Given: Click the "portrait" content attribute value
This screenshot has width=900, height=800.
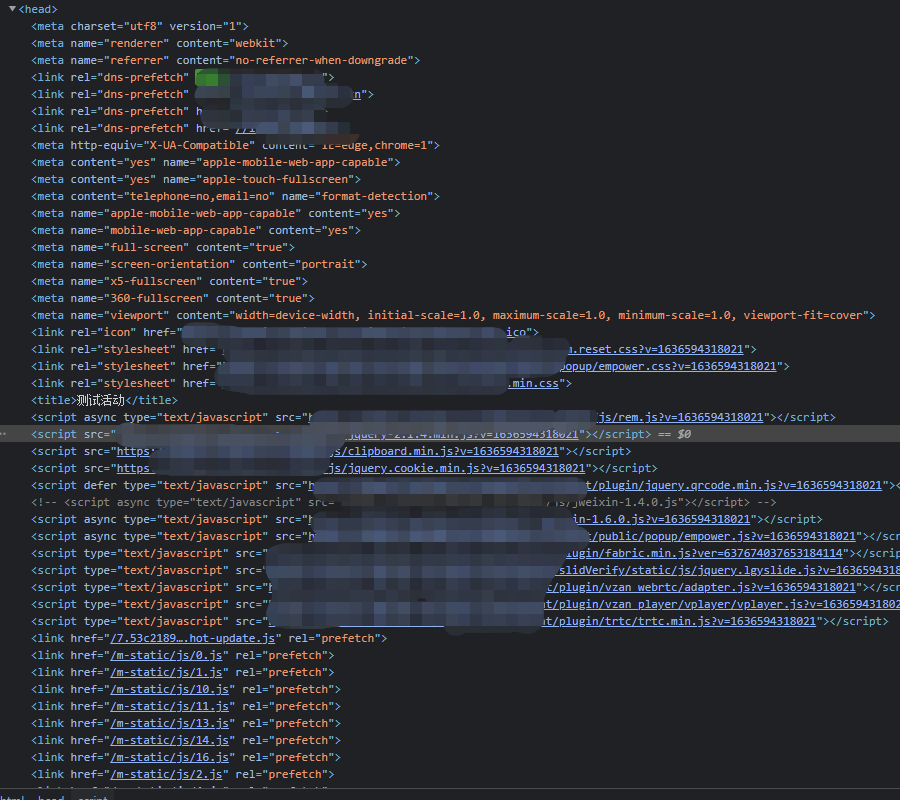Looking at the screenshot, I should point(328,264).
